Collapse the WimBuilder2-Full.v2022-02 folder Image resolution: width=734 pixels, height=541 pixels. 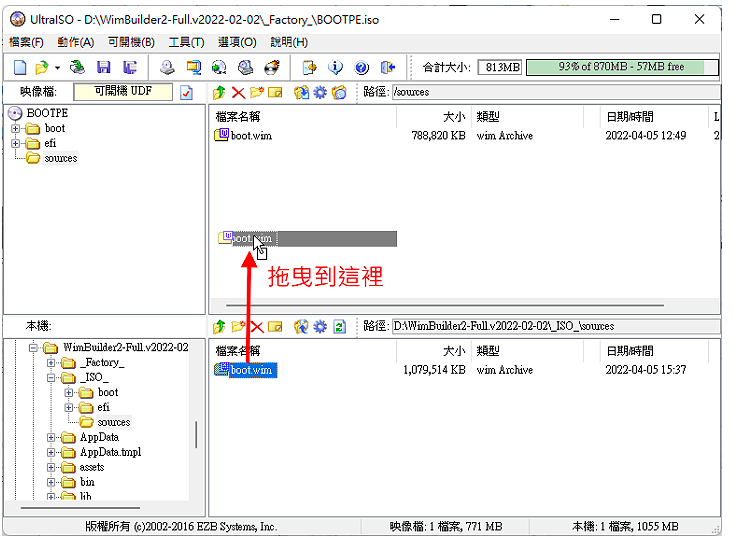(x=33, y=348)
